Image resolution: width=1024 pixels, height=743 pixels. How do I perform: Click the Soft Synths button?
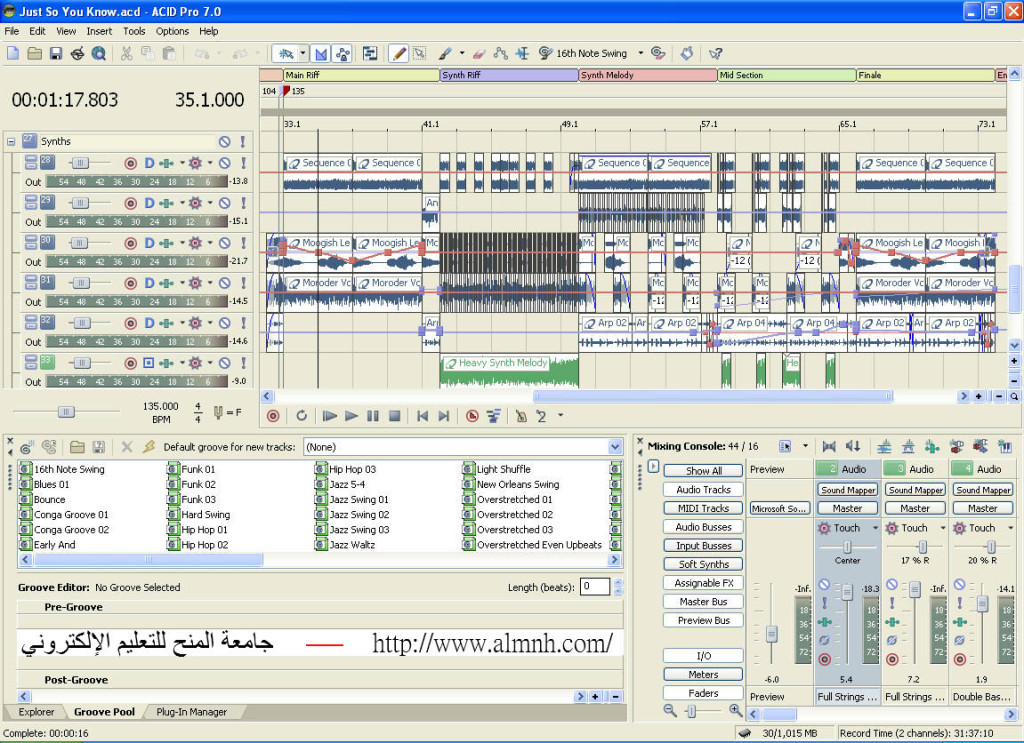tap(703, 564)
